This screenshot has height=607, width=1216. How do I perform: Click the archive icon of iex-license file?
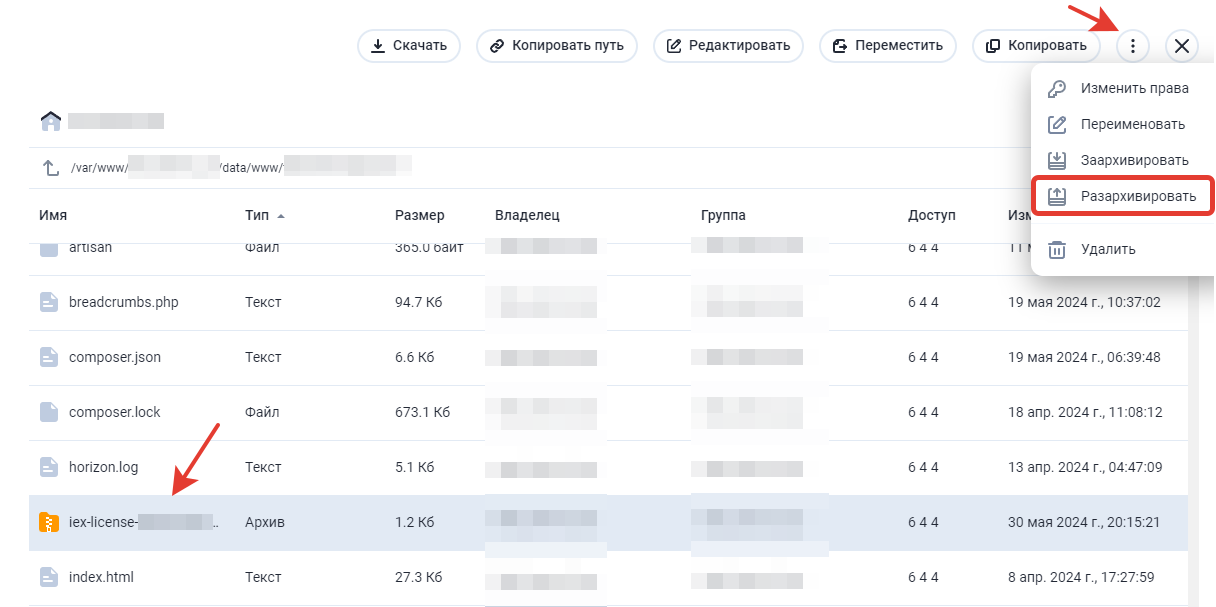coord(49,522)
